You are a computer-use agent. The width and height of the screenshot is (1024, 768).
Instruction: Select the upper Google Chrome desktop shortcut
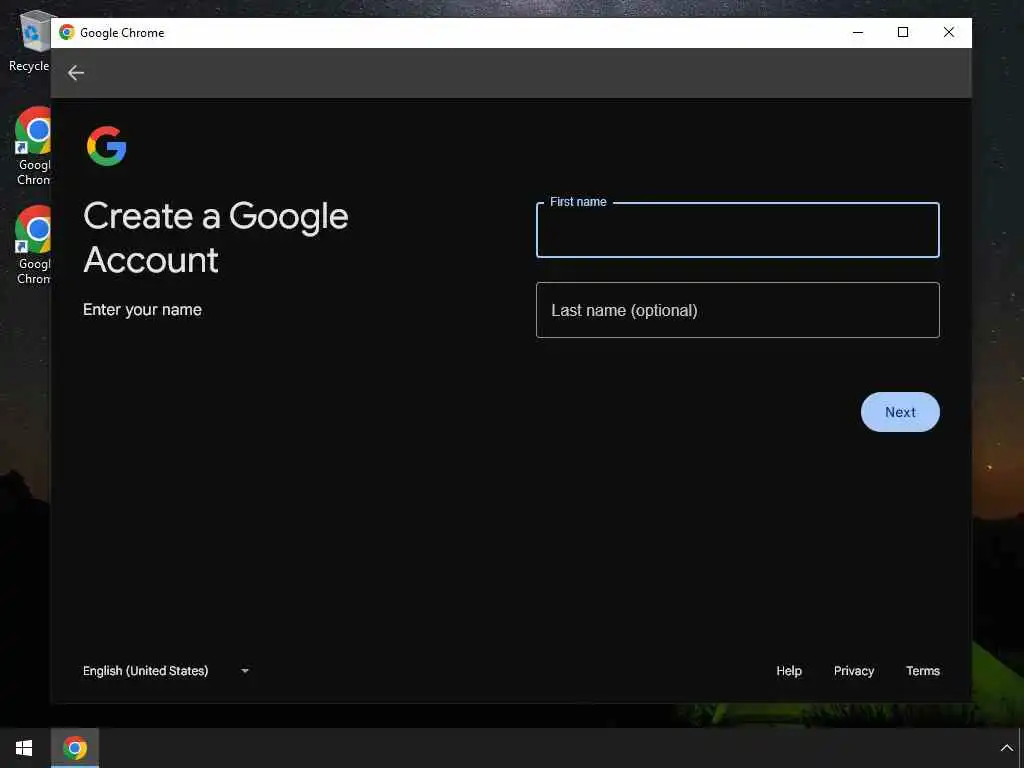tap(33, 146)
